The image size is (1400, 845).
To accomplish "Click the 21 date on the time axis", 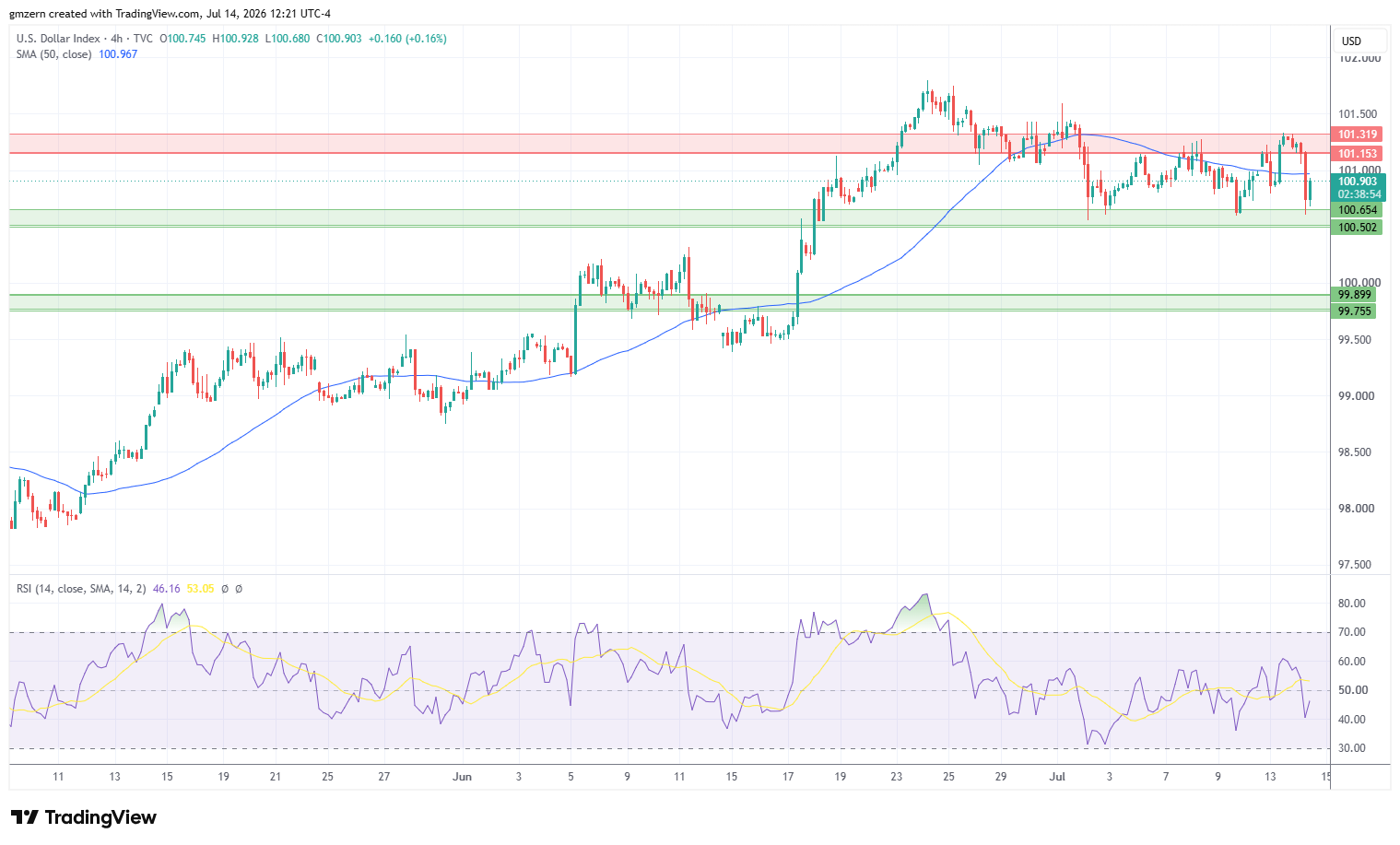I will click(x=276, y=777).
